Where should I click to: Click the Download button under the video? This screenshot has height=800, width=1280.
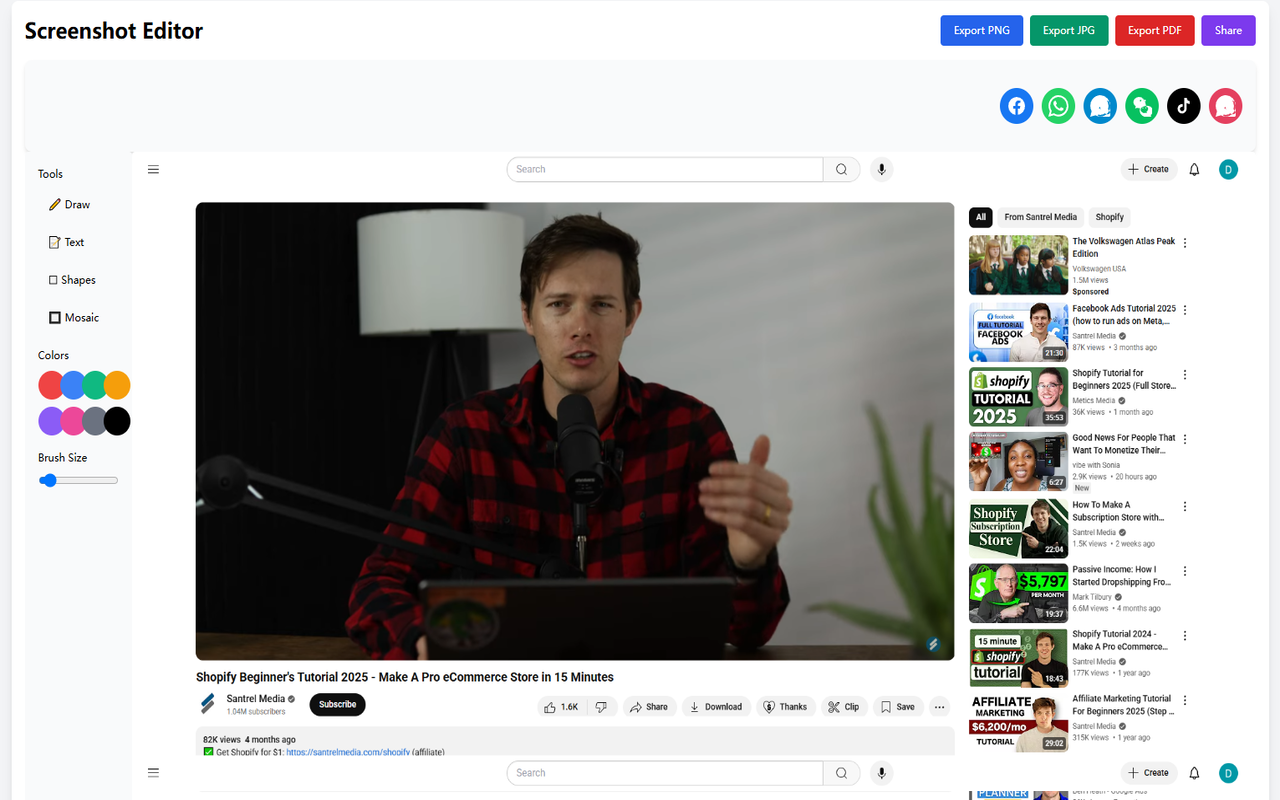[x=716, y=707]
